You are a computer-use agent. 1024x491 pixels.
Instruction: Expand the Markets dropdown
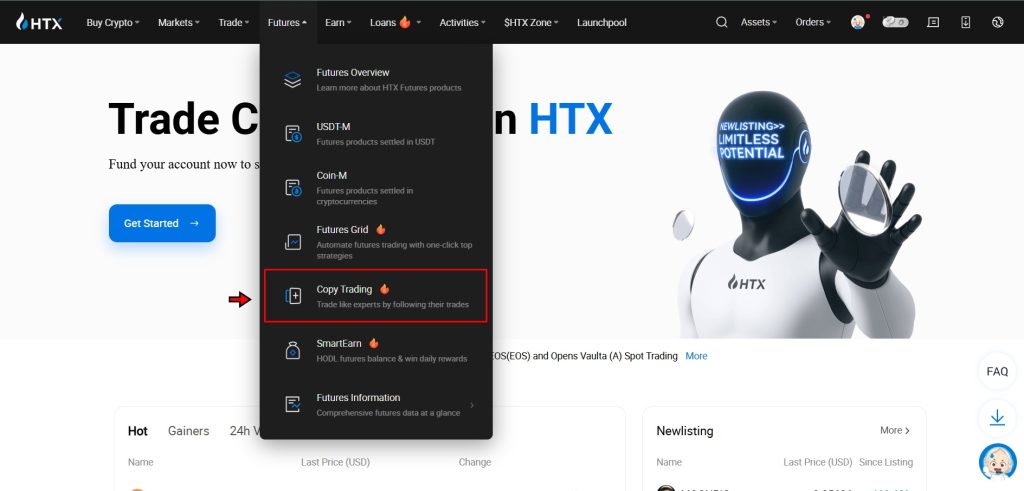click(x=178, y=22)
